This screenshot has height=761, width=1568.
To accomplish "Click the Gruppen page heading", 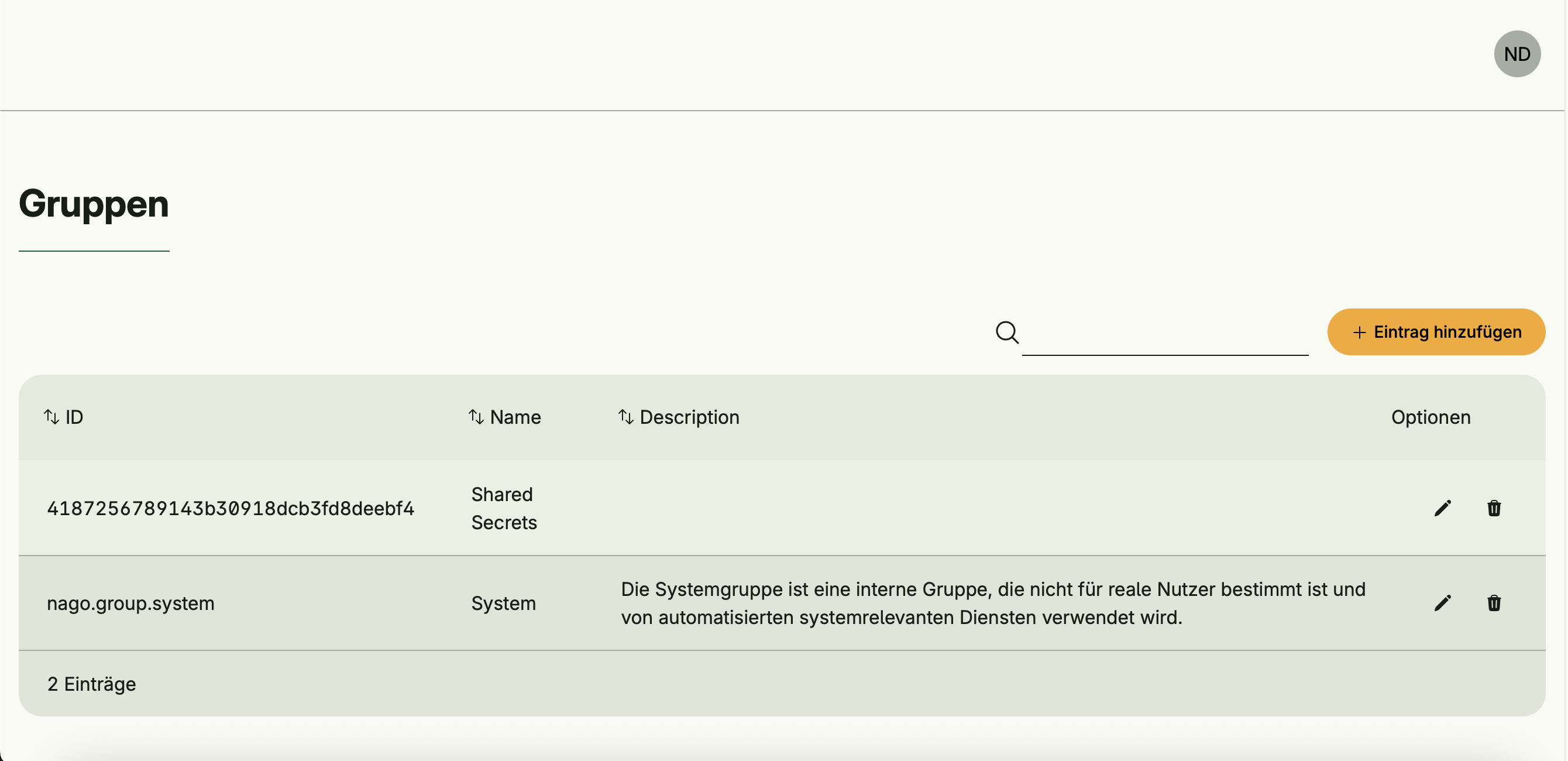I will click(x=94, y=203).
